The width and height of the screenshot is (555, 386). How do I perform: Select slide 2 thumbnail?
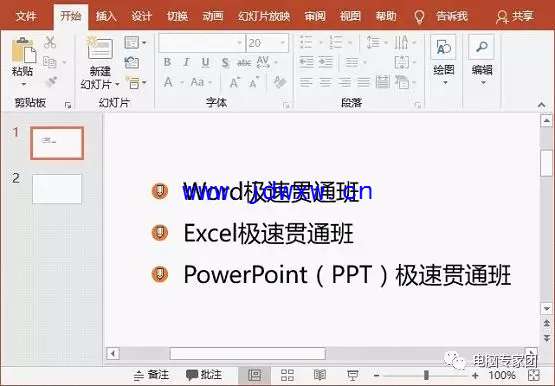coord(57,188)
